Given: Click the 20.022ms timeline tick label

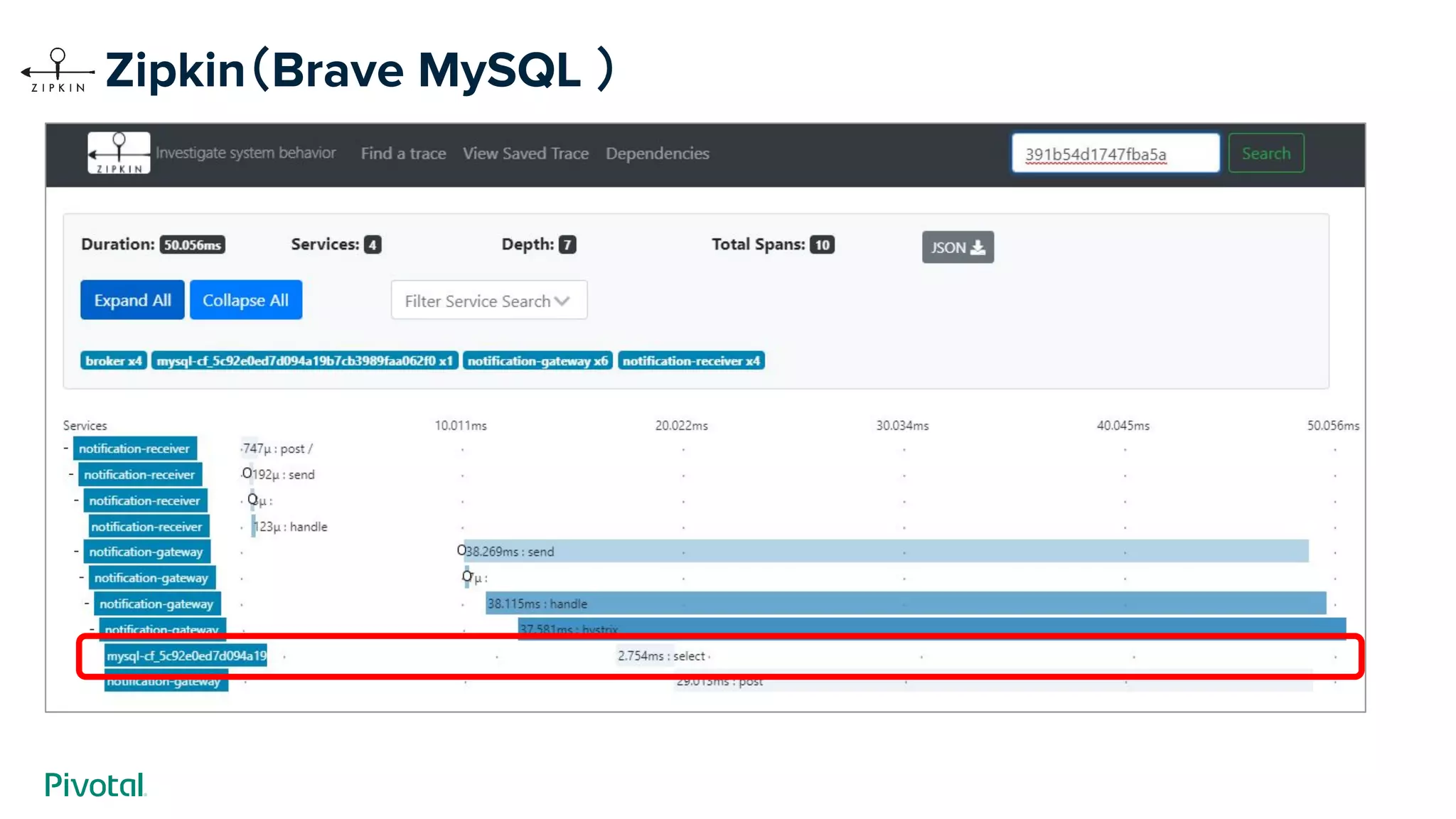Looking at the screenshot, I should coord(681,425).
